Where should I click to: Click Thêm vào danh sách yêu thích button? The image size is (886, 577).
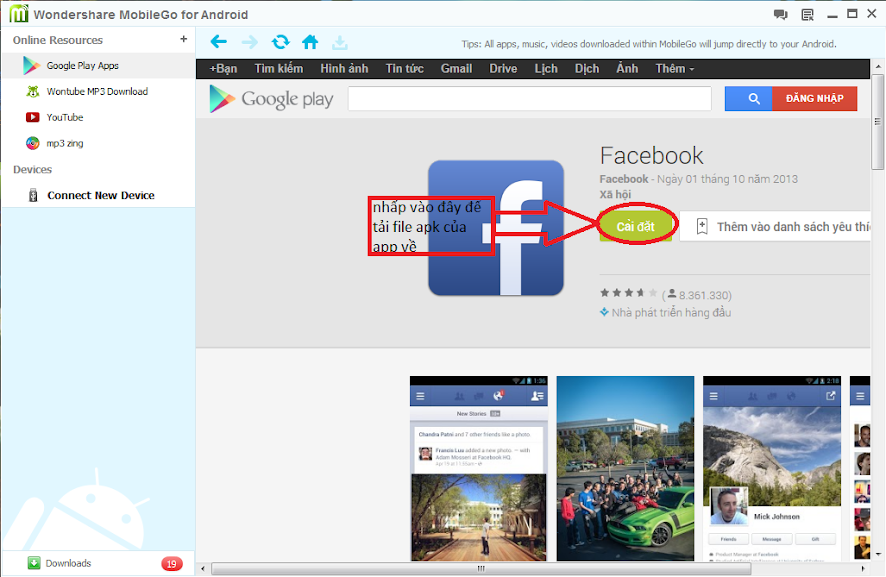click(775, 227)
